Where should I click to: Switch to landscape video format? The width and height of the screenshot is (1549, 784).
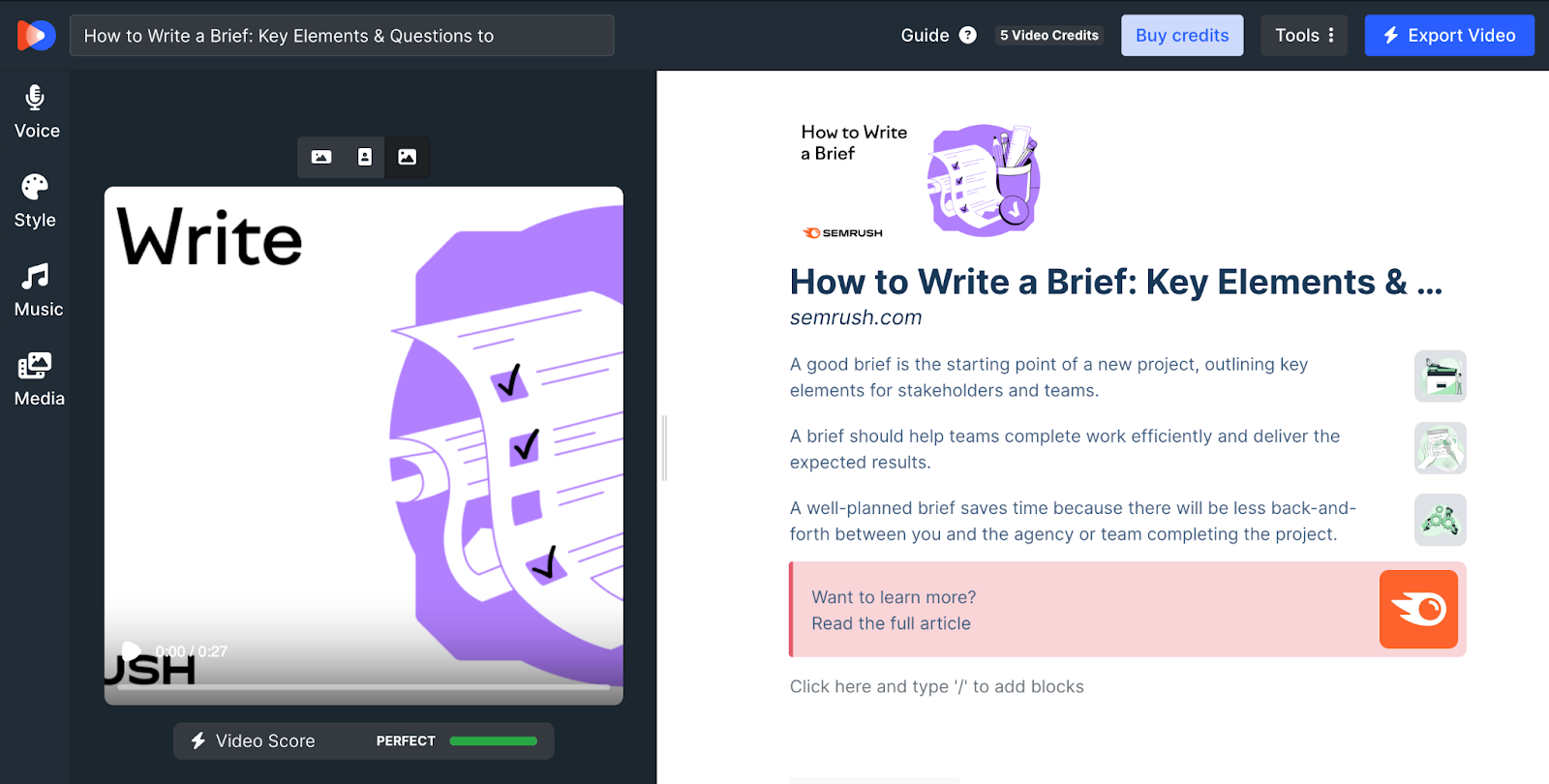[321, 157]
